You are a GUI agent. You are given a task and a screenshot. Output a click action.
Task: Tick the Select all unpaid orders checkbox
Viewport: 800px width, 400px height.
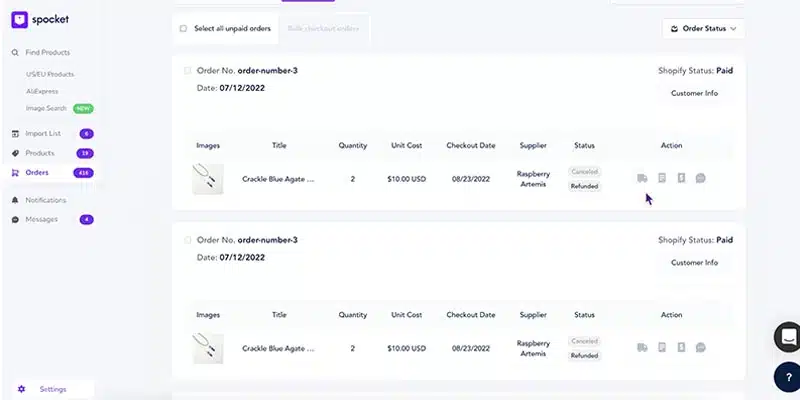click(183, 29)
